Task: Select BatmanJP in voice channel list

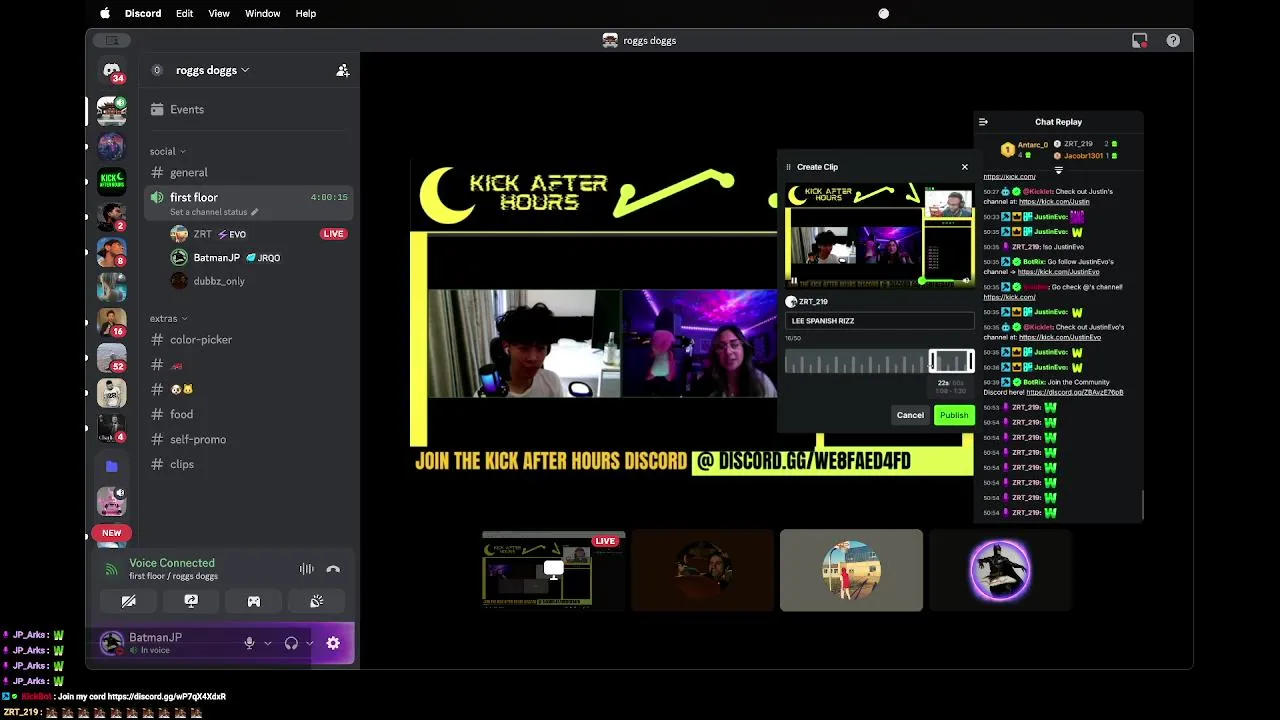Action: [259, 257]
